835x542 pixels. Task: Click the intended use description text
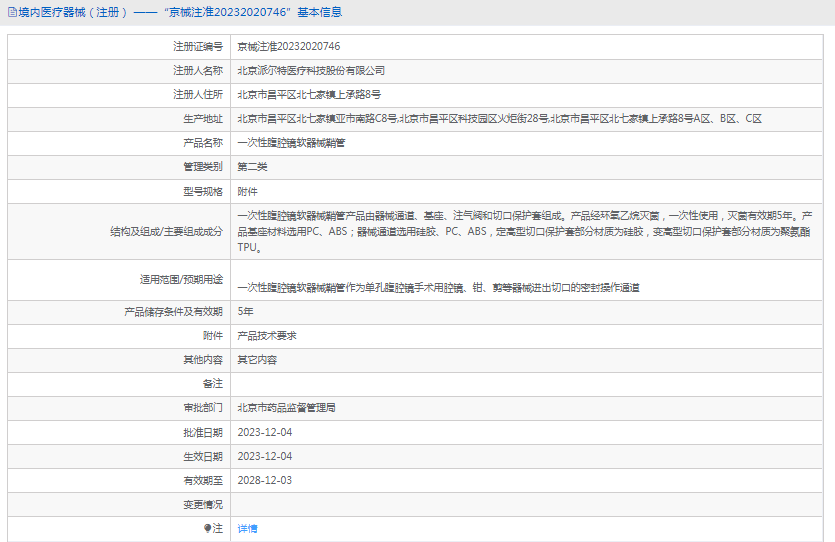pos(438,288)
